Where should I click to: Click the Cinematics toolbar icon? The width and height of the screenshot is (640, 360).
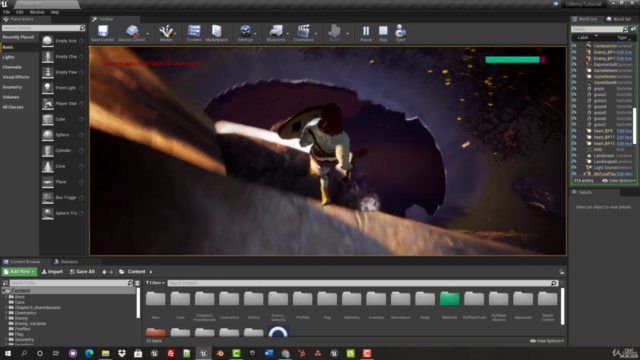[x=303, y=32]
